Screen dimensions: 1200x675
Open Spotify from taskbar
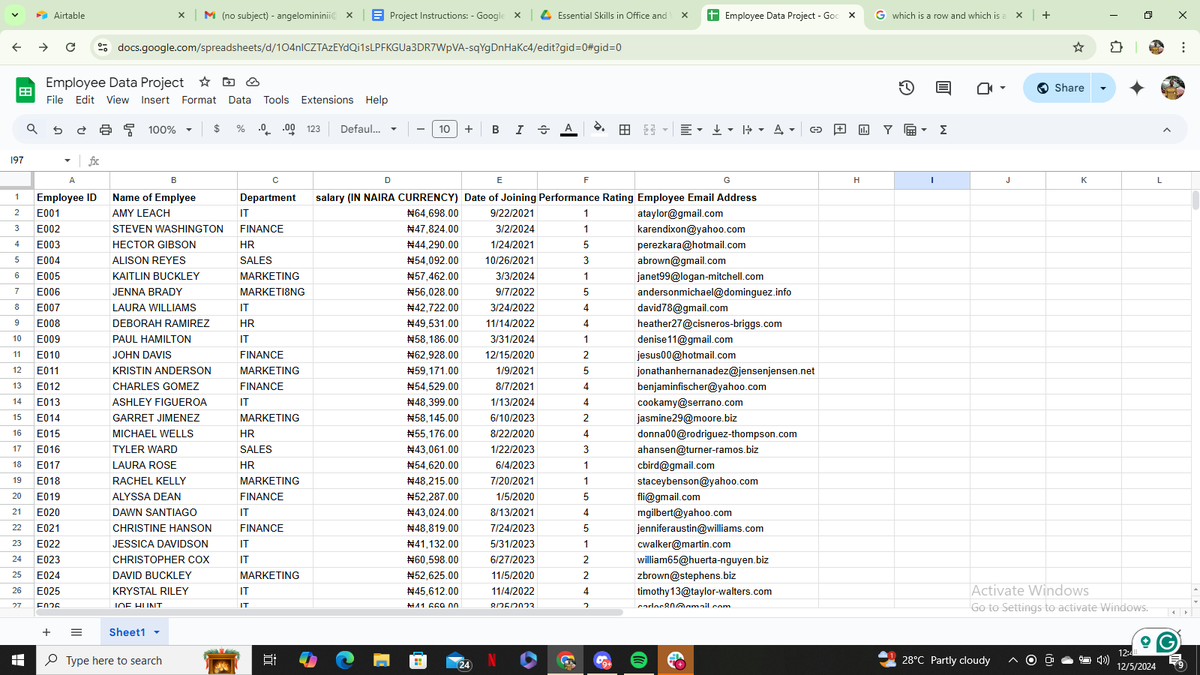click(639, 661)
